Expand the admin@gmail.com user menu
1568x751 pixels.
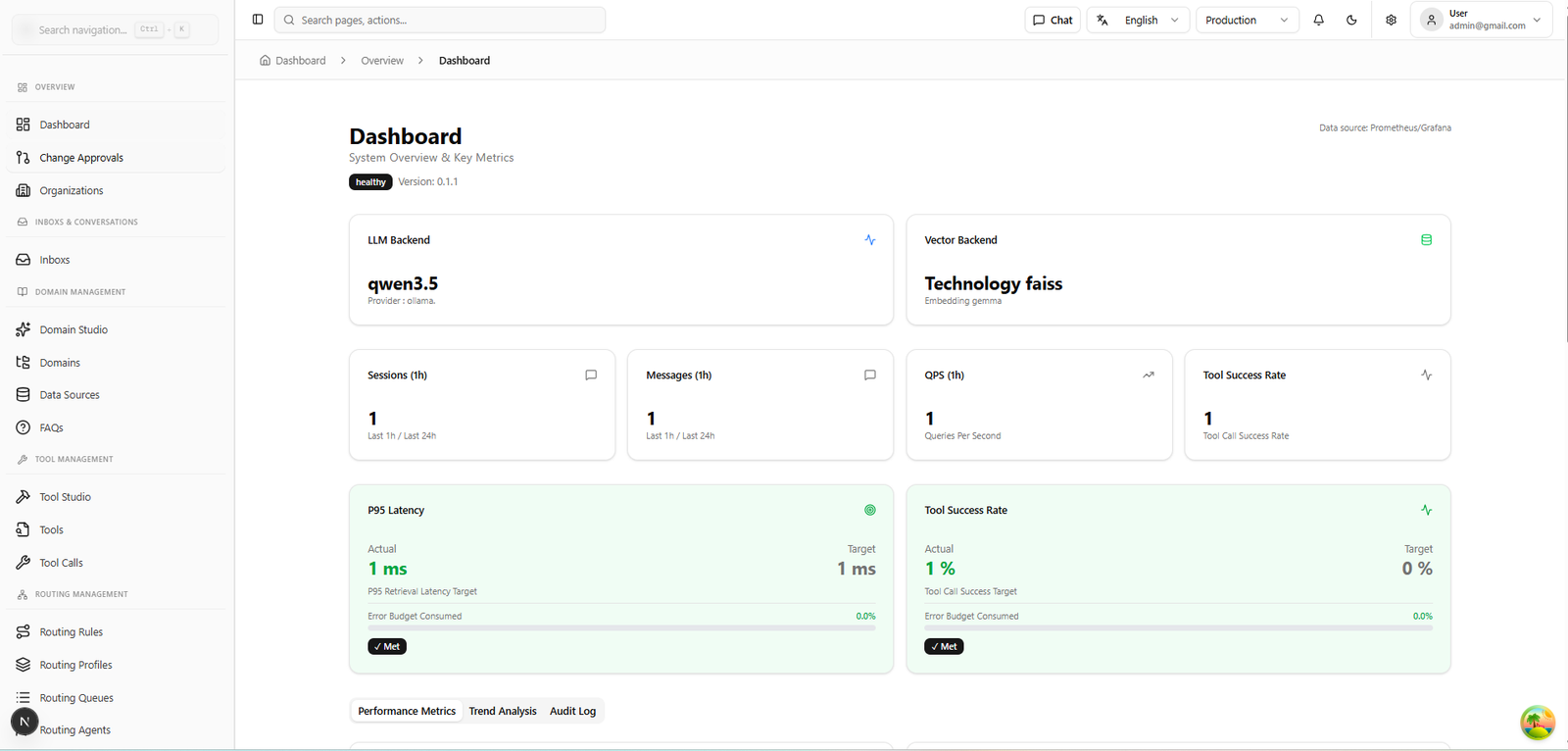pyautogui.click(x=1482, y=20)
